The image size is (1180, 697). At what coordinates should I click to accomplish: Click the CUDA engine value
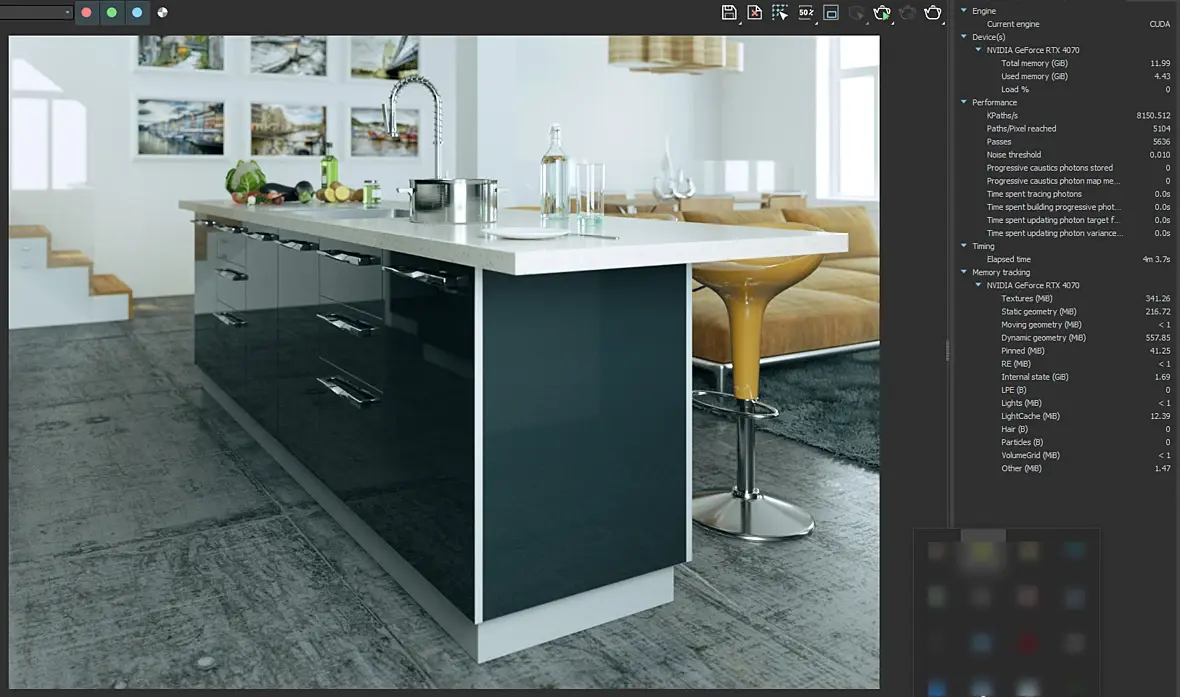(x=1160, y=24)
